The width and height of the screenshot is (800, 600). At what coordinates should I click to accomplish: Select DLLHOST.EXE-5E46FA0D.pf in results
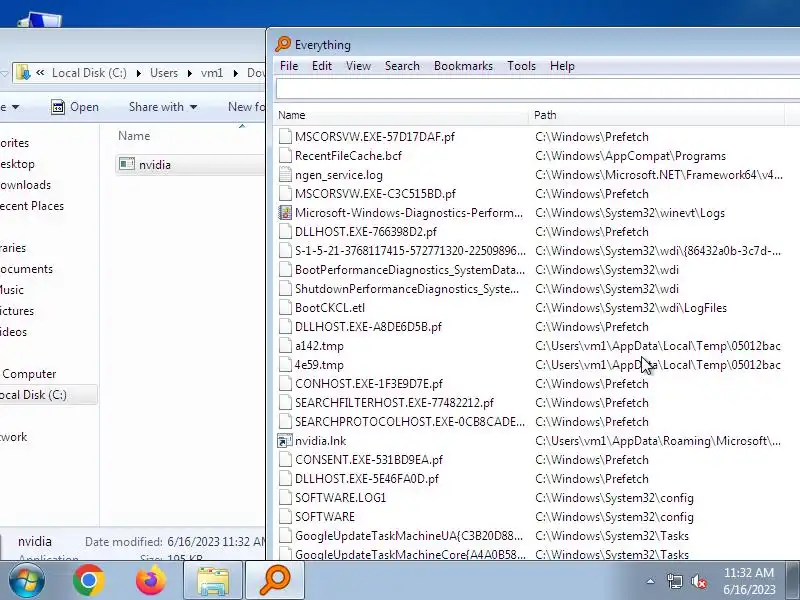coord(366,479)
